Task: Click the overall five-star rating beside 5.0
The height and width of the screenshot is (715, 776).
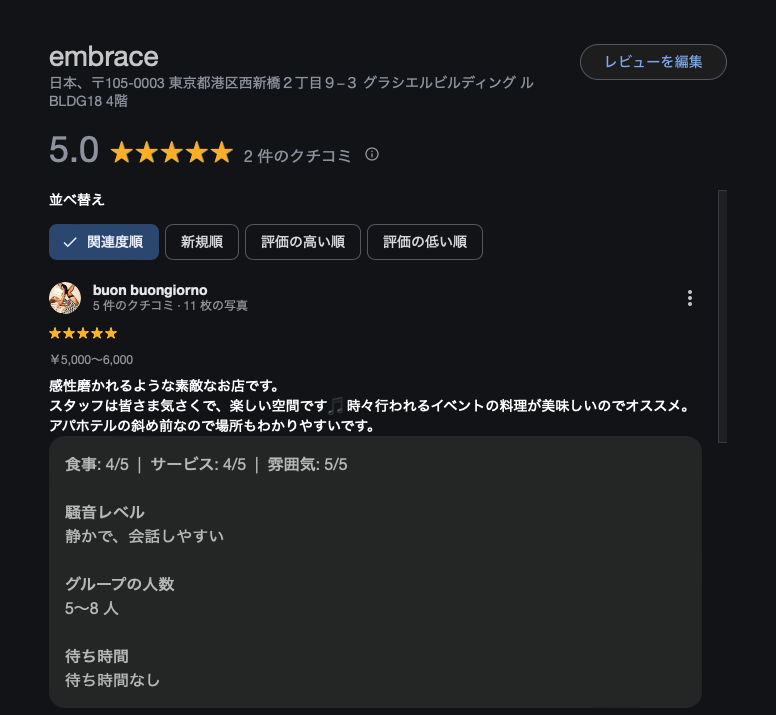Action: (x=171, y=154)
